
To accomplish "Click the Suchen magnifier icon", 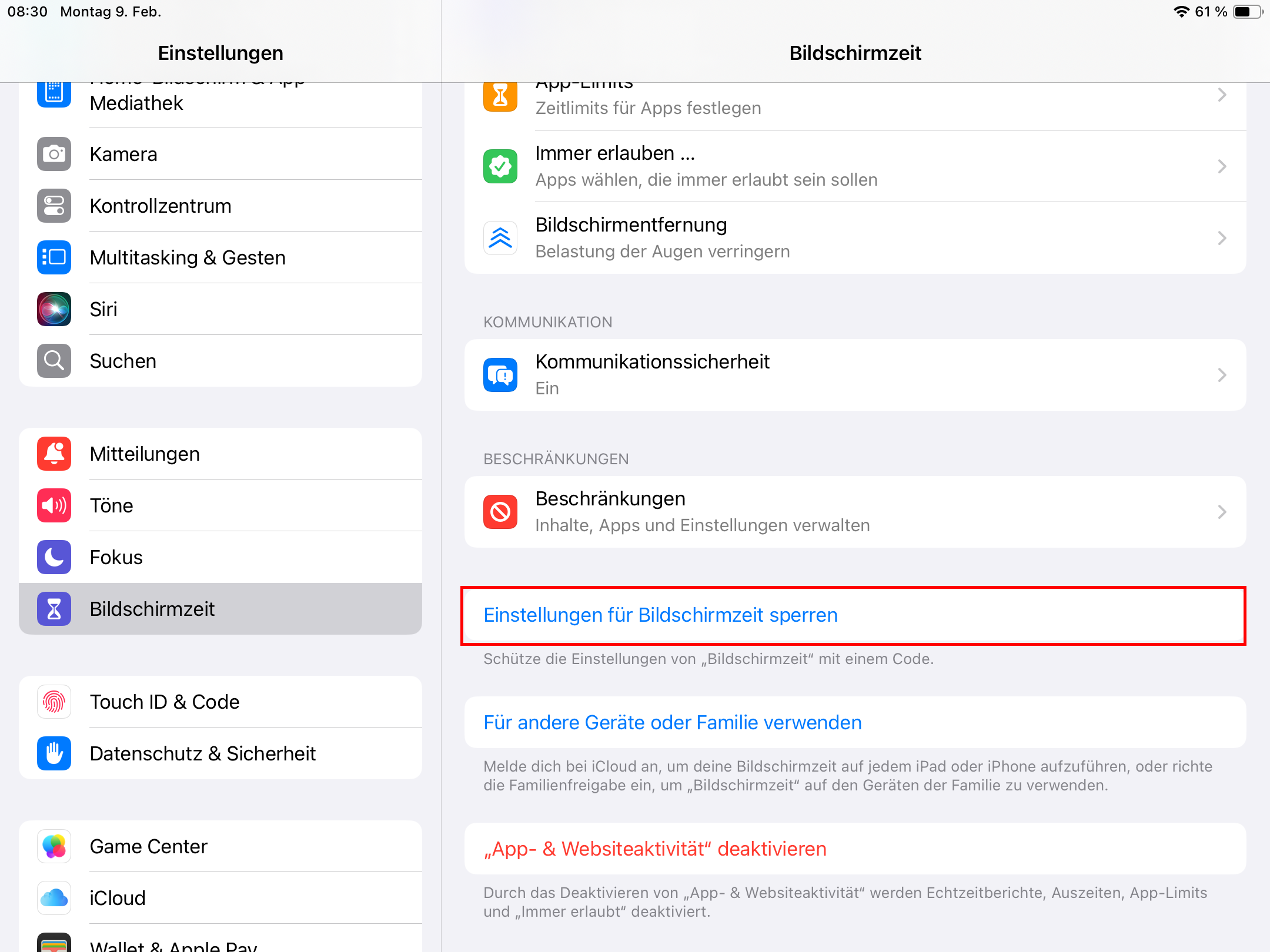I will coord(54,361).
